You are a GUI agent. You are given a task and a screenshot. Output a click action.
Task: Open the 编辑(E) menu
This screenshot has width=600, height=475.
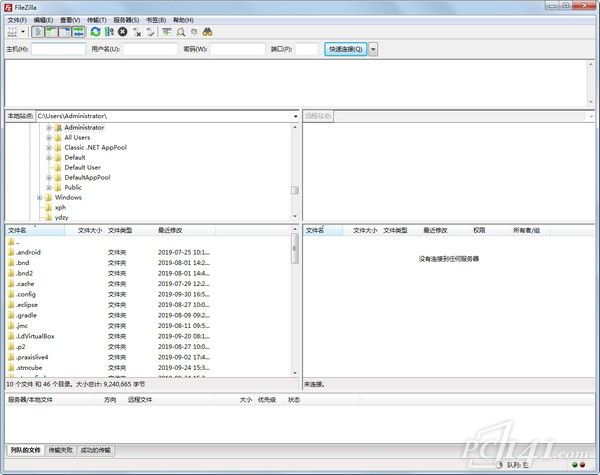pyautogui.click(x=43, y=20)
